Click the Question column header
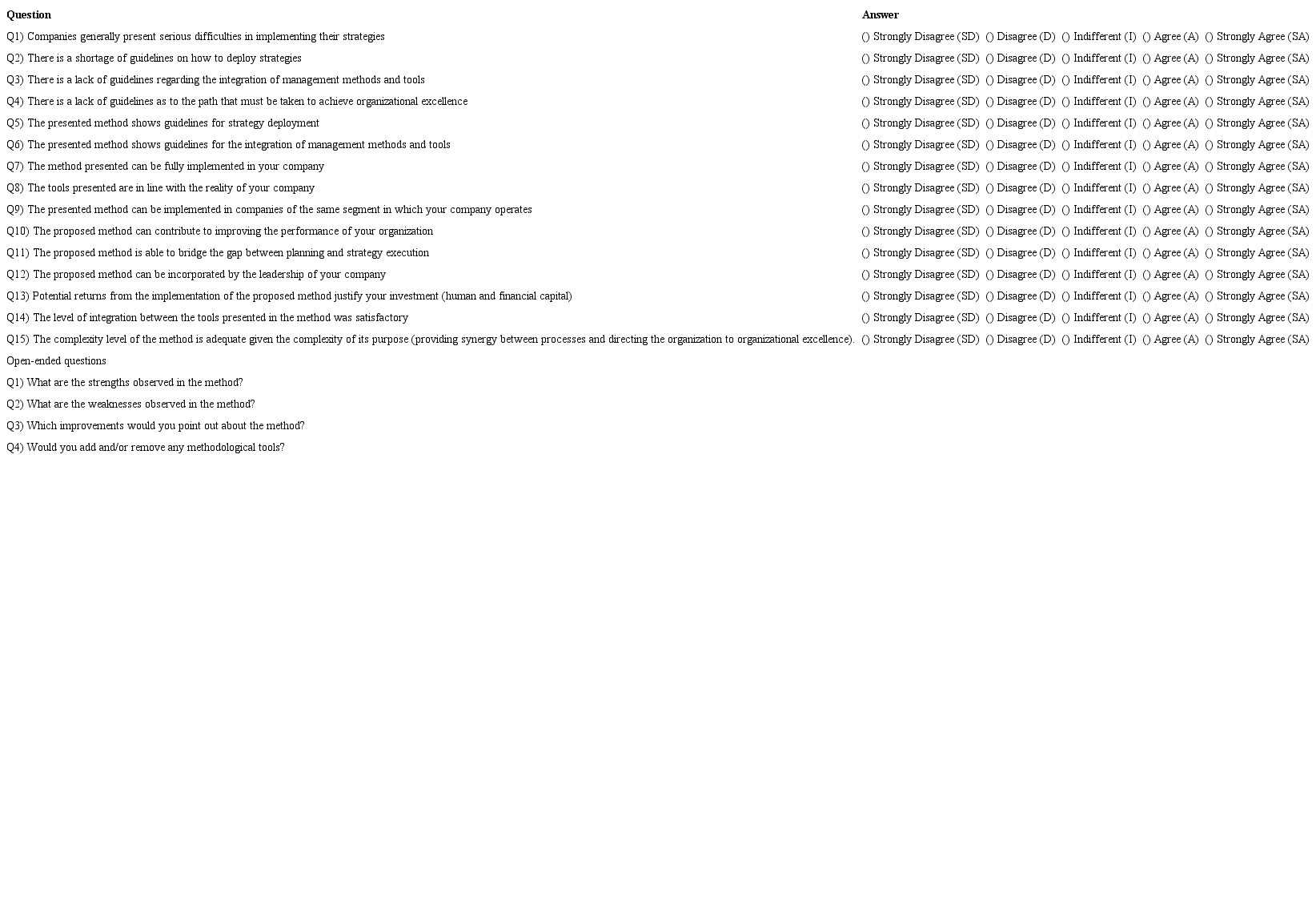1316x917 pixels. (29, 15)
